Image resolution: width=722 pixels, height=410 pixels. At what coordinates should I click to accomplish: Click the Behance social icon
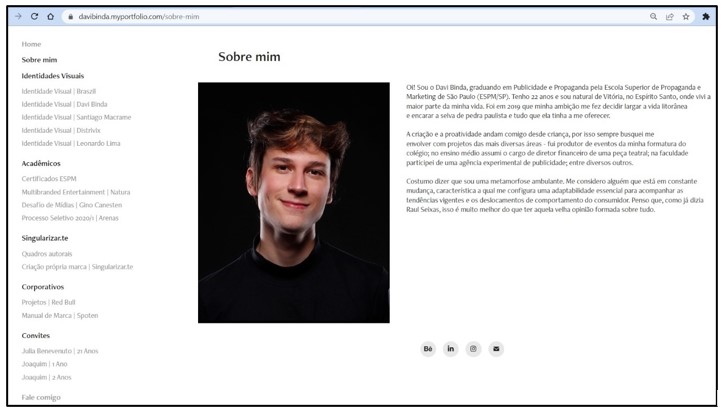428,348
